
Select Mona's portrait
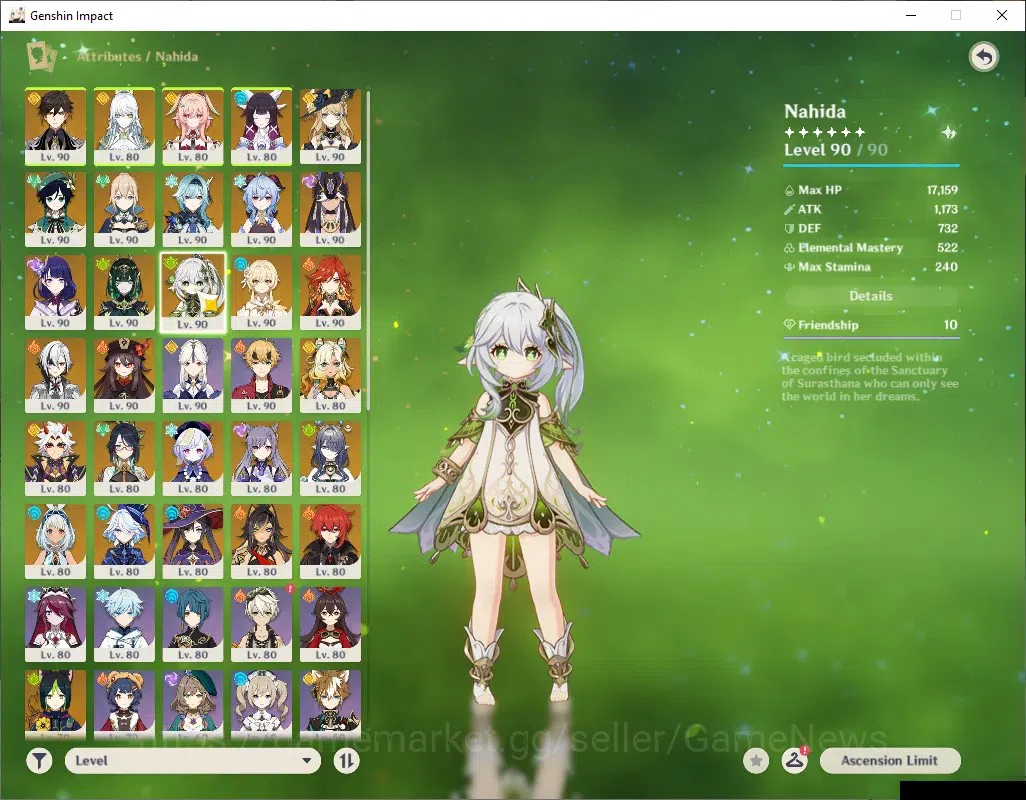tap(193, 542)
